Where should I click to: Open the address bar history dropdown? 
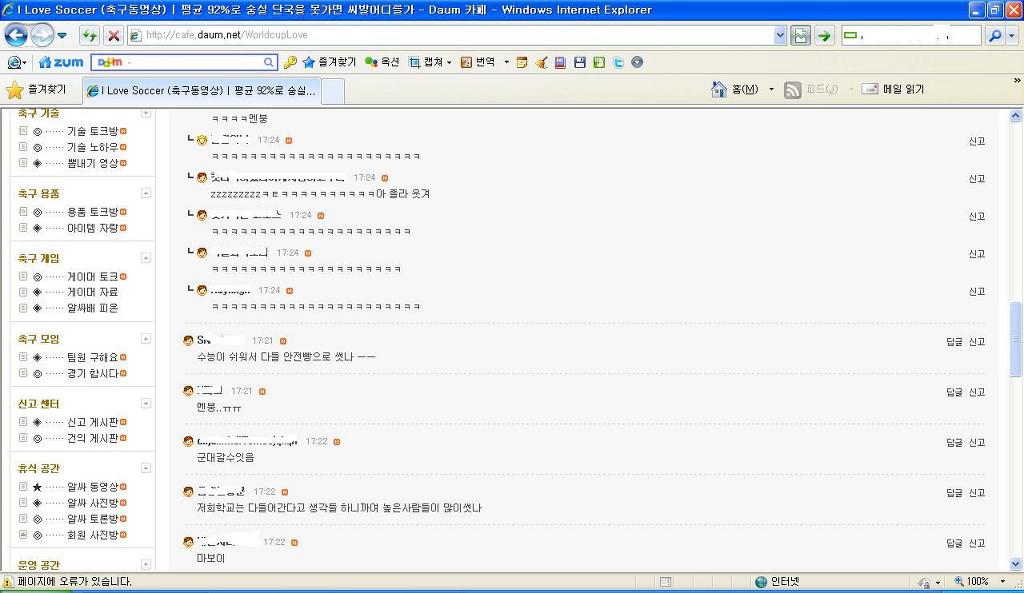[782, 34]
